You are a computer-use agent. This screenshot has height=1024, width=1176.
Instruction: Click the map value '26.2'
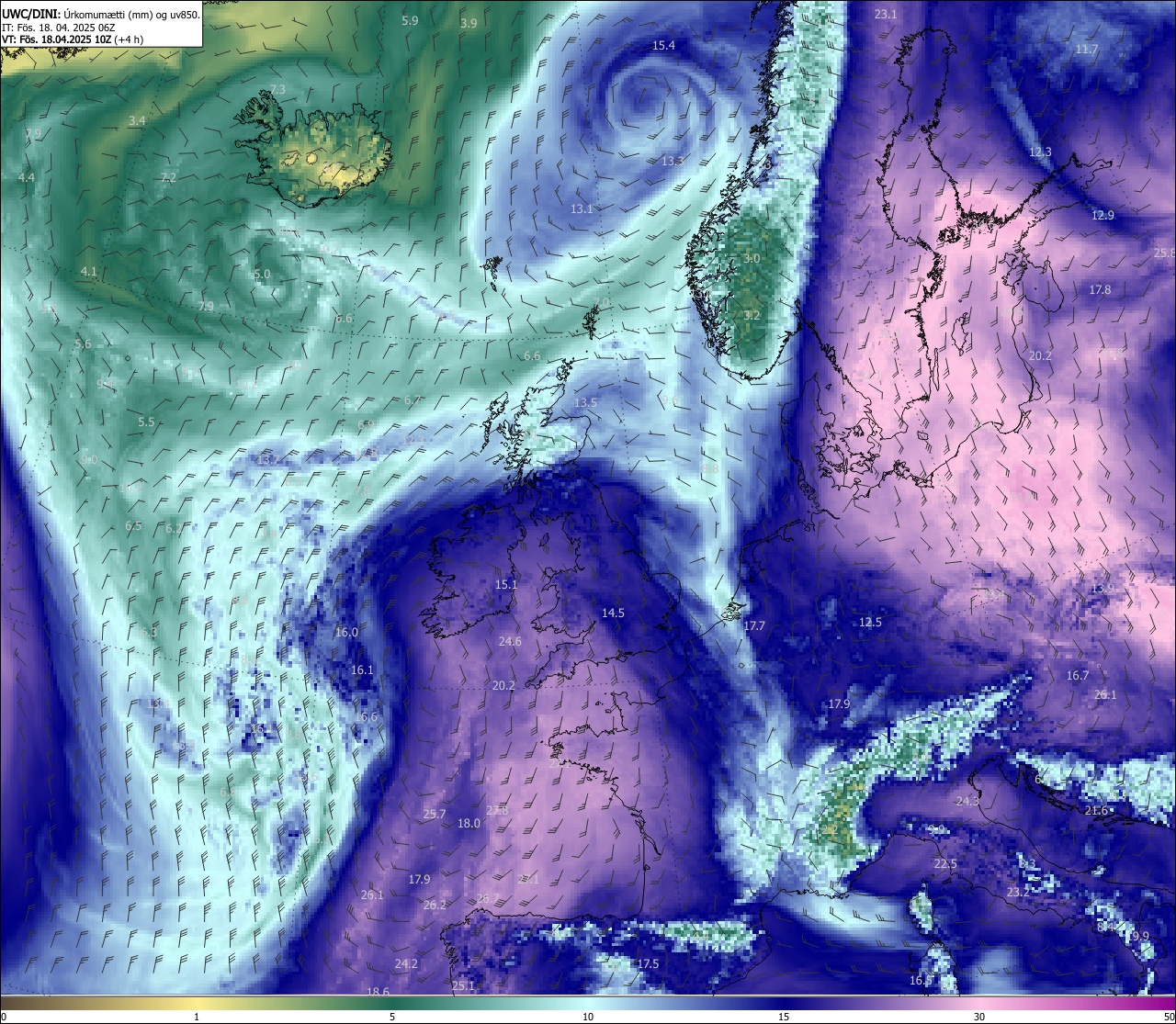coord(435,905)
